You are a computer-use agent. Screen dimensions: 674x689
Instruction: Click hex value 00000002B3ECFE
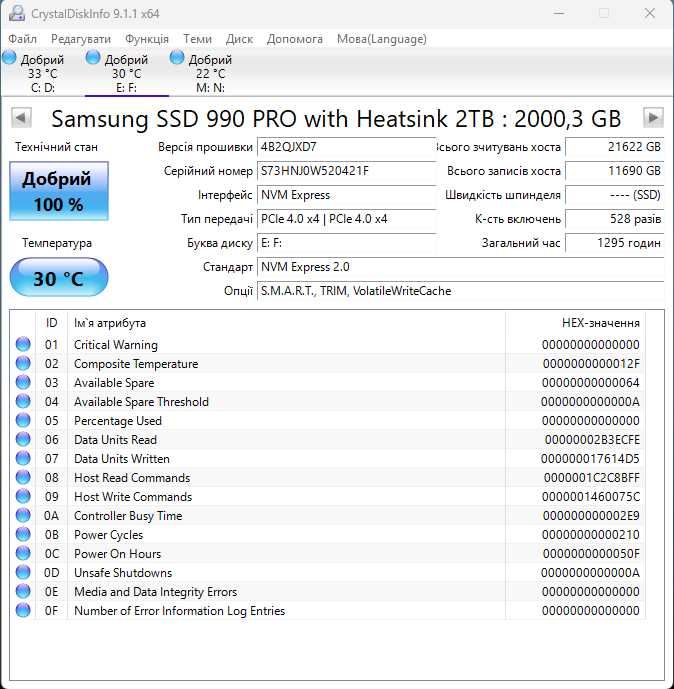point(592,440)
